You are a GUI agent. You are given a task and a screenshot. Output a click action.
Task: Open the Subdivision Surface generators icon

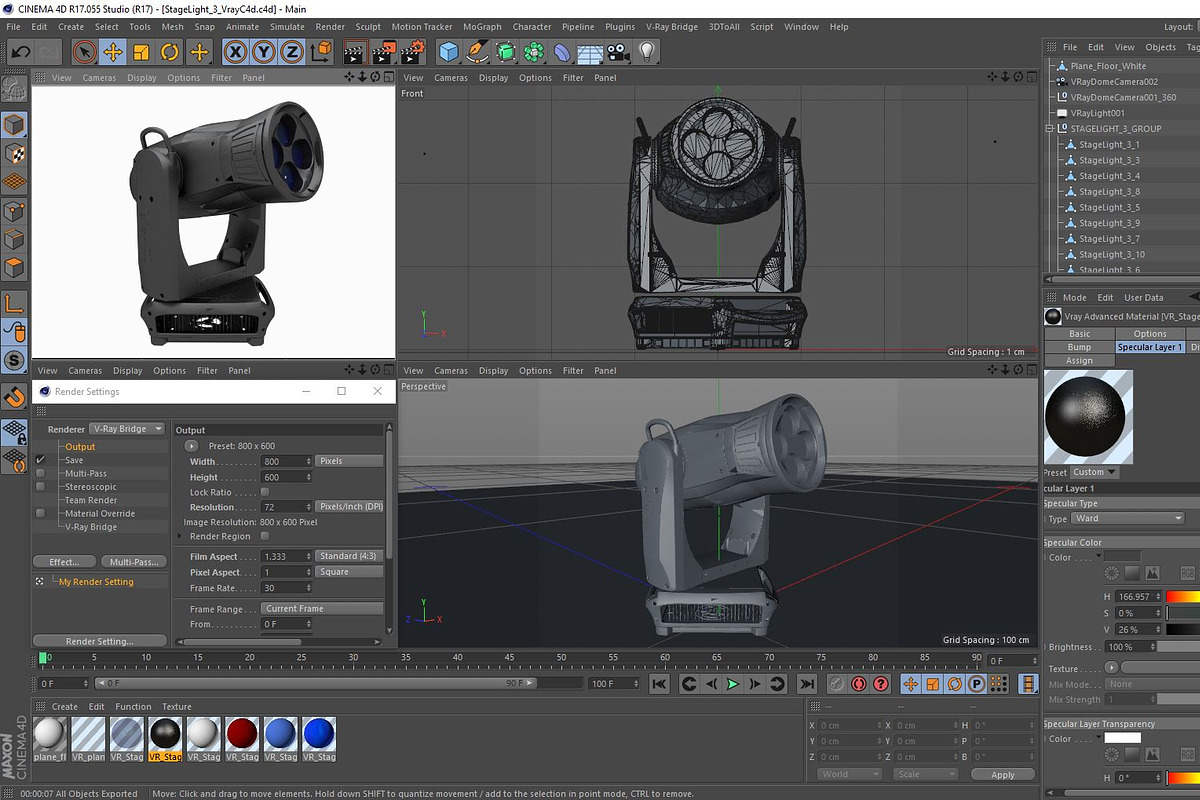[x=506, y=52]
